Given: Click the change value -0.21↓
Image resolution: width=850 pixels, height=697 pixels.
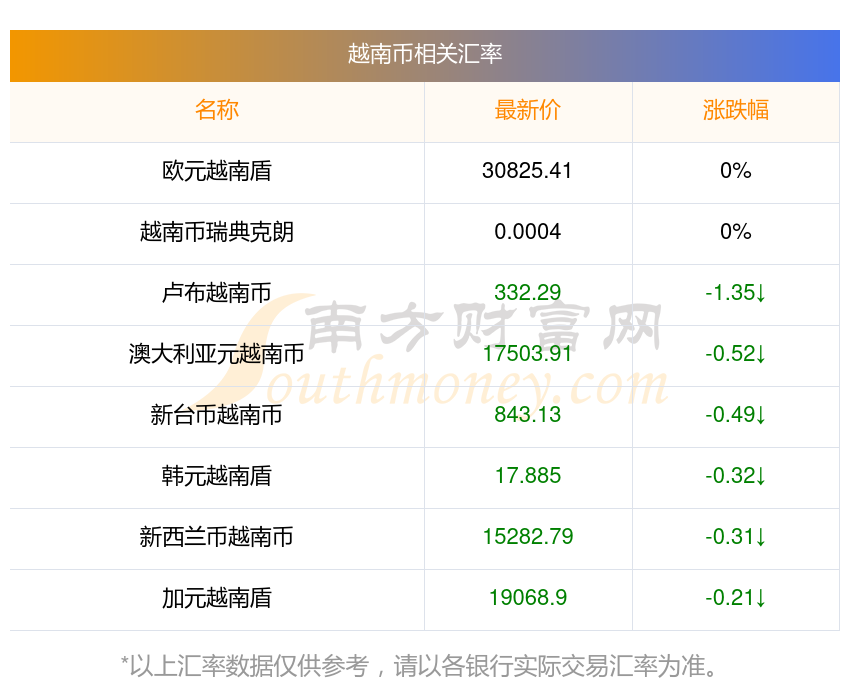Looking at the screenshot, I should pos(736,598).
